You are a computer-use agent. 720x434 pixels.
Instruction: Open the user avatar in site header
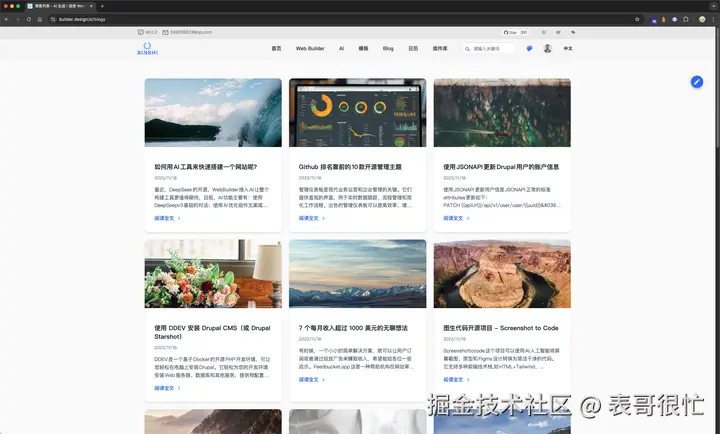(x=547, y=48)
